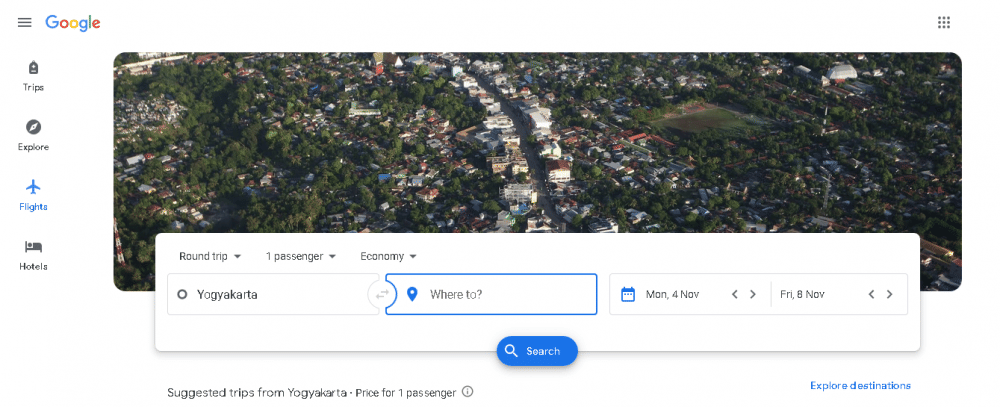1000x407 pixels.
Task: Expand the Economy class dropdown
Action: click(x=388, y=256)
